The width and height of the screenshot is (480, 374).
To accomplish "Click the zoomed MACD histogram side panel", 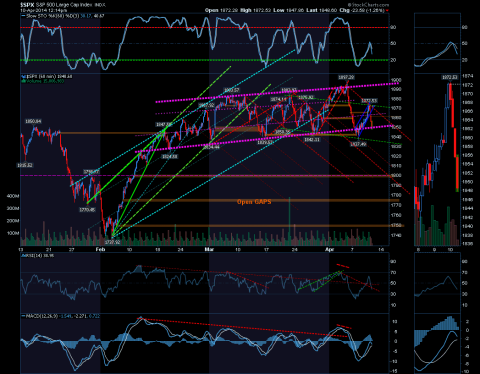I will pos(437,343).
